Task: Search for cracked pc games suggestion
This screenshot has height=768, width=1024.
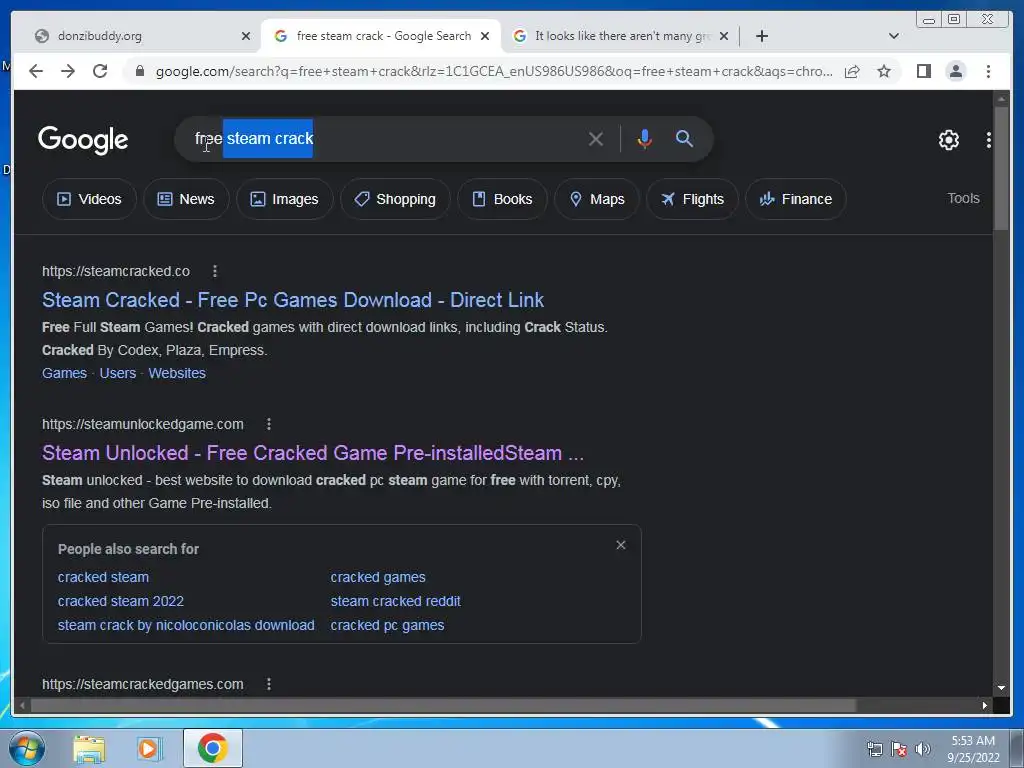Action: pyautogui.click(x=387, y=625)
